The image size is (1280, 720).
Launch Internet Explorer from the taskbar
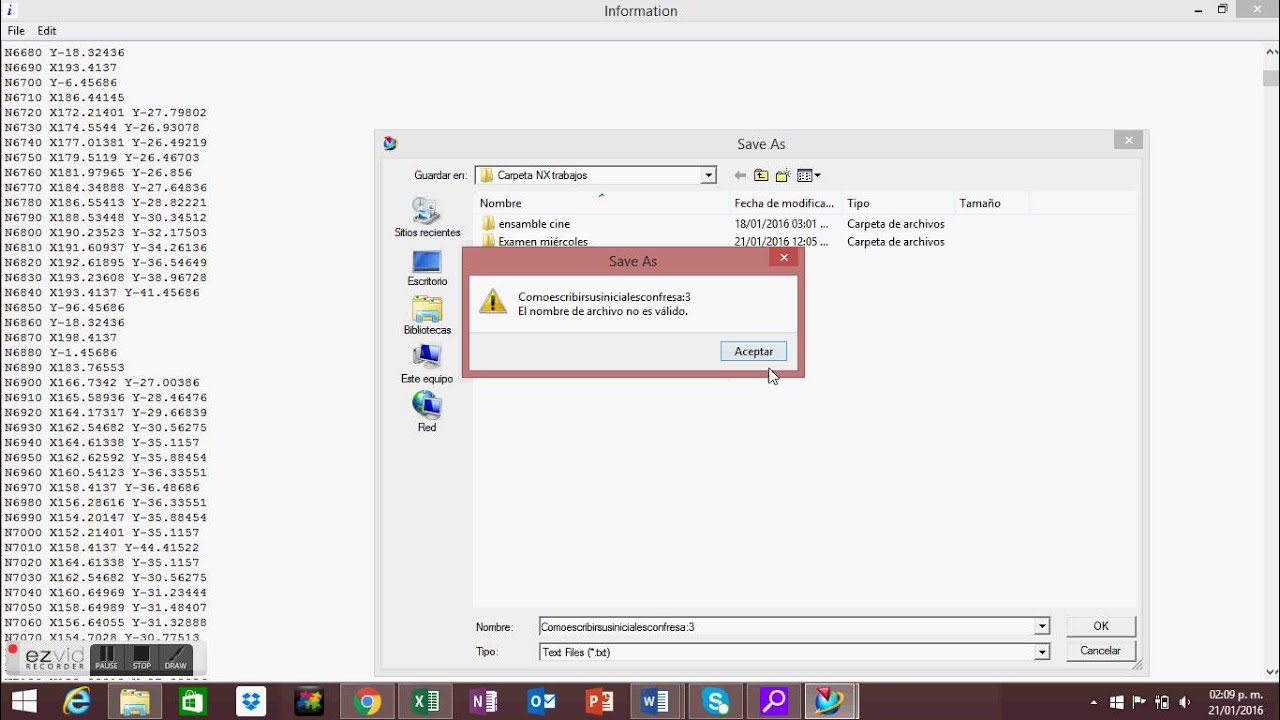[77, 702]
